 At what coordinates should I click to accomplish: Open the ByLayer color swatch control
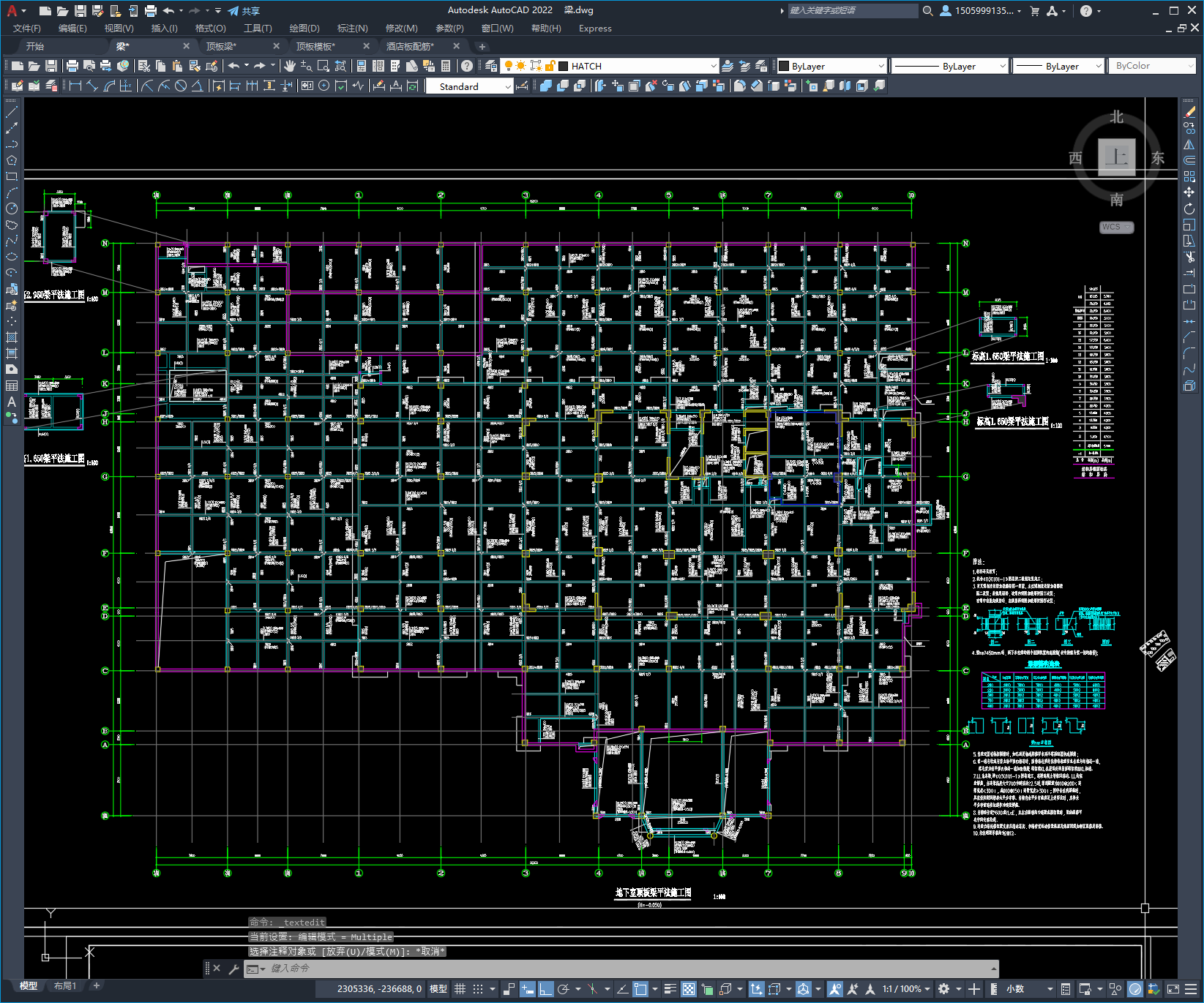[831, 66]
